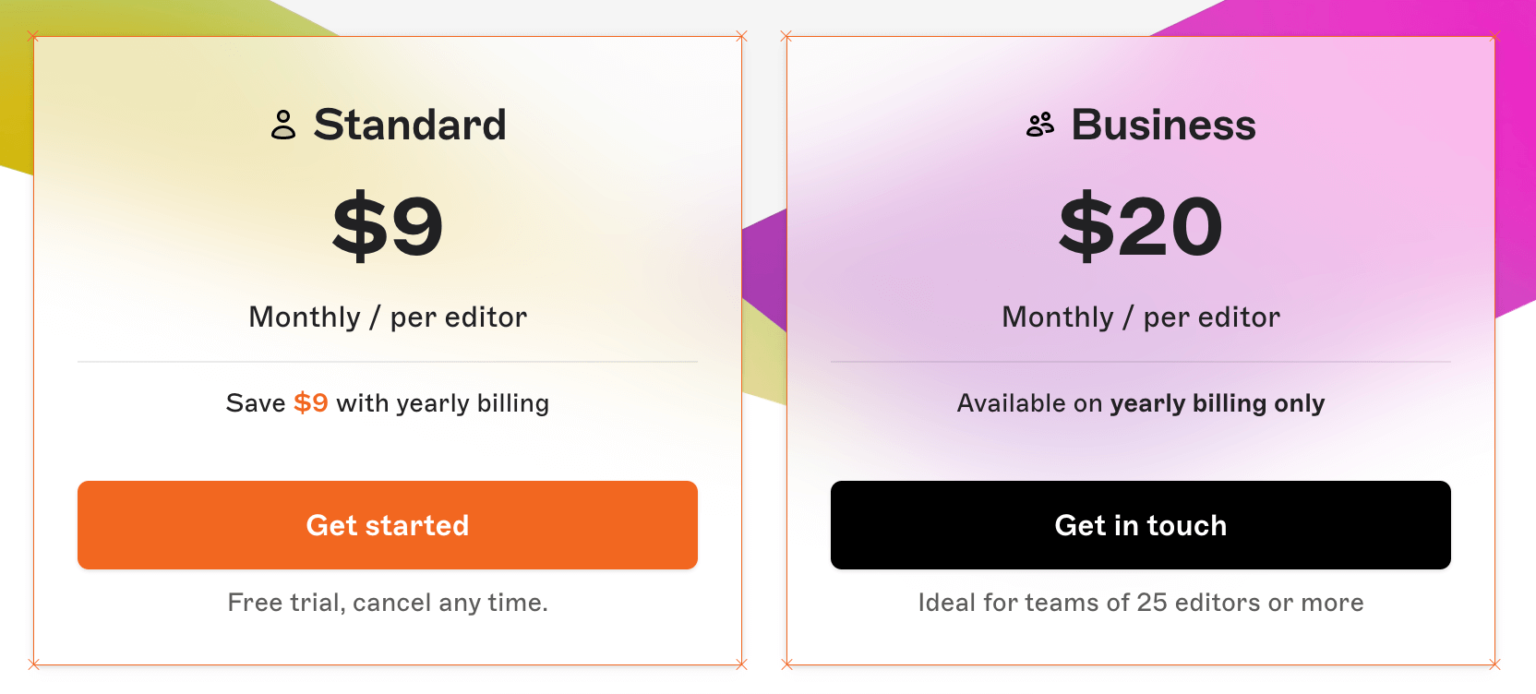
Task: Click the divider line in Standard card
Action: (387, 361)
